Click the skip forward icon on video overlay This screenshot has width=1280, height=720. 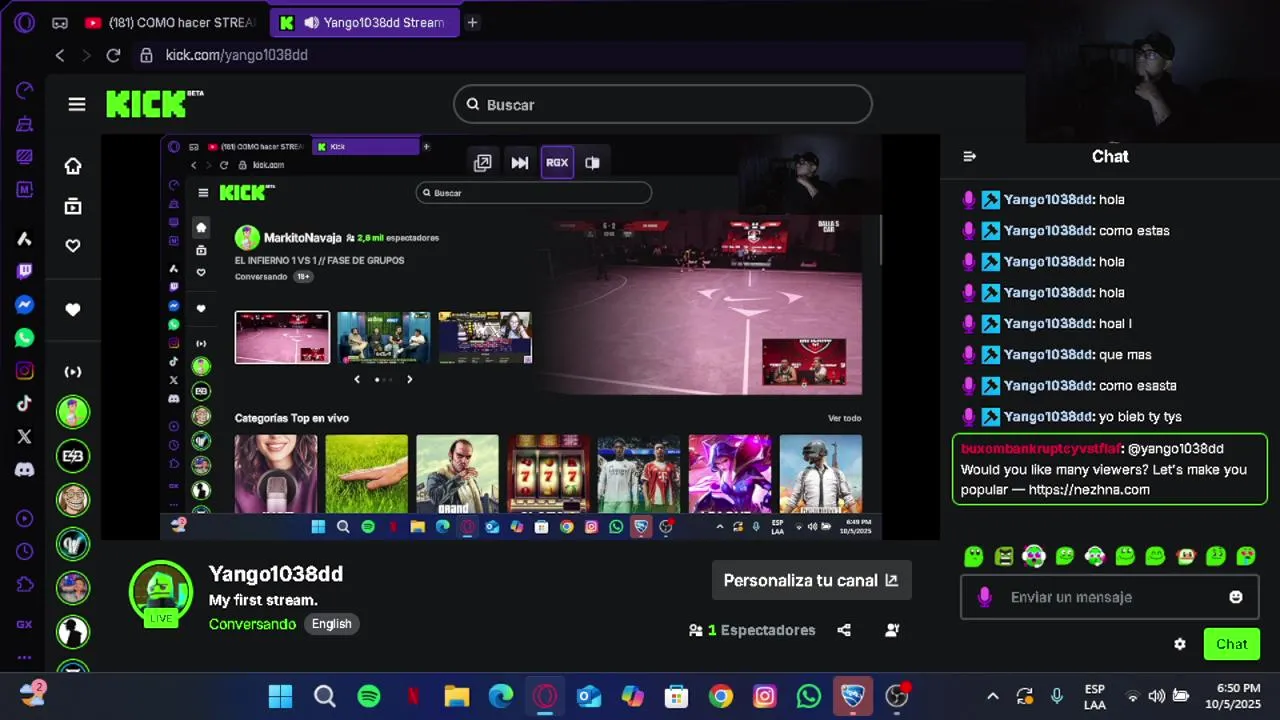tap(520, 162)
